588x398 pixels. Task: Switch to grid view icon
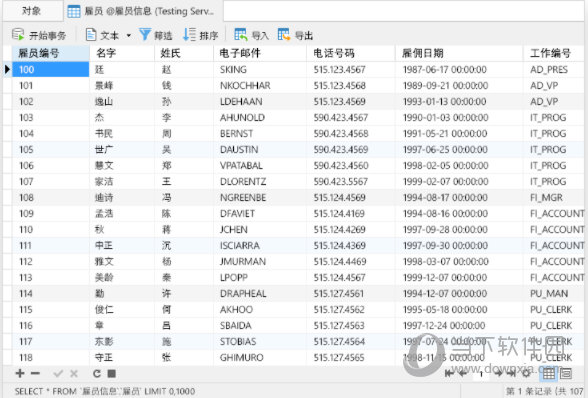coord(549,373)
